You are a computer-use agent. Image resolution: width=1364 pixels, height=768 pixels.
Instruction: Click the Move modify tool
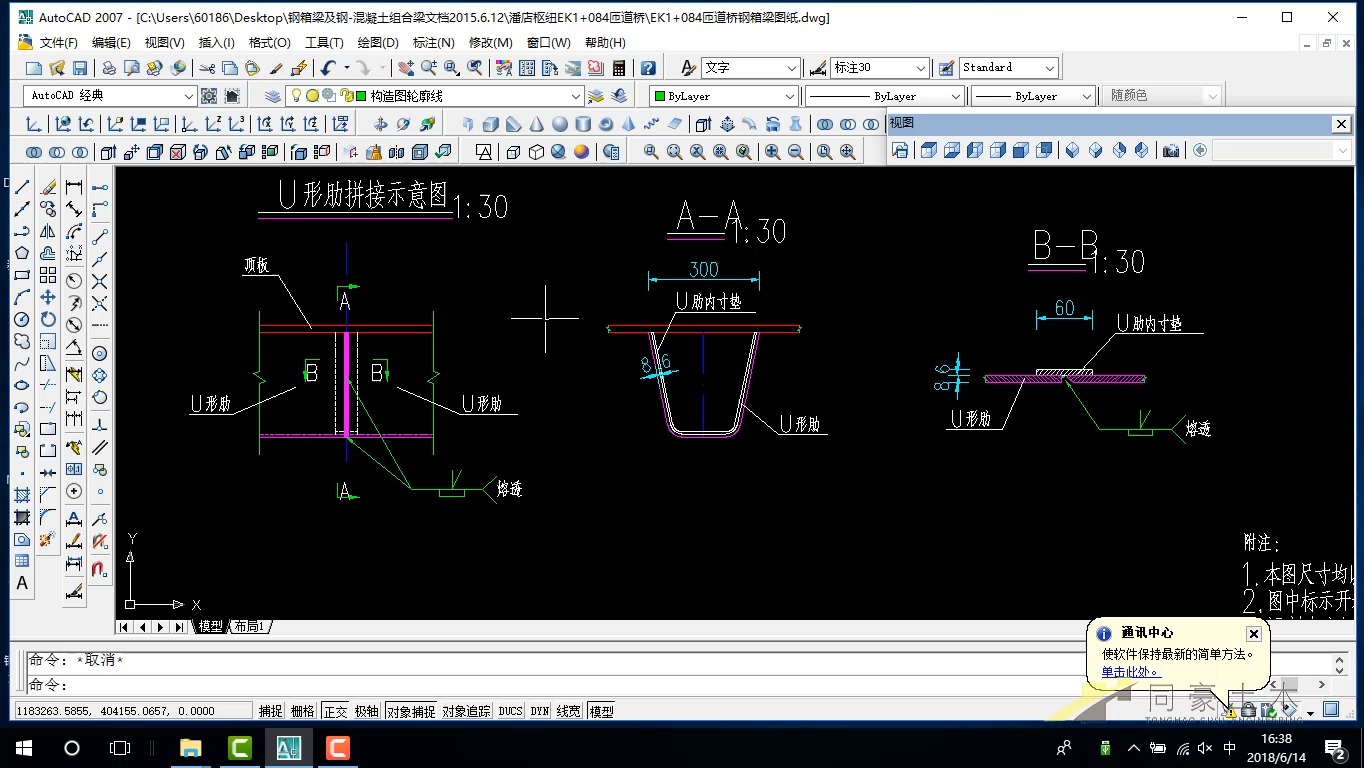click(48, 297)
